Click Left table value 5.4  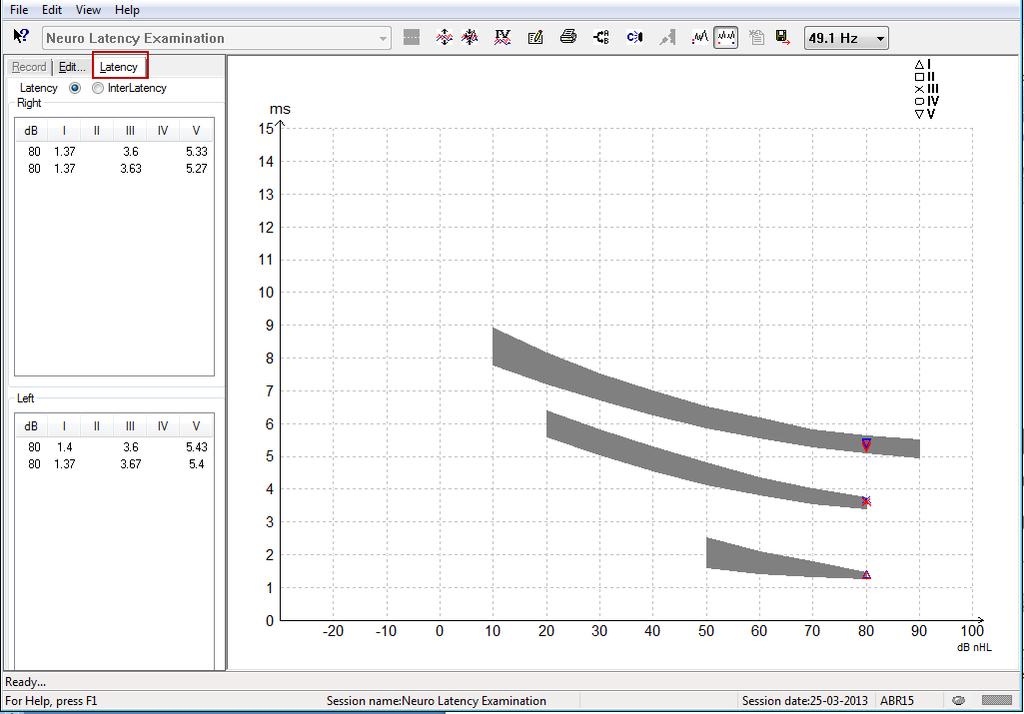coord(197,464)
